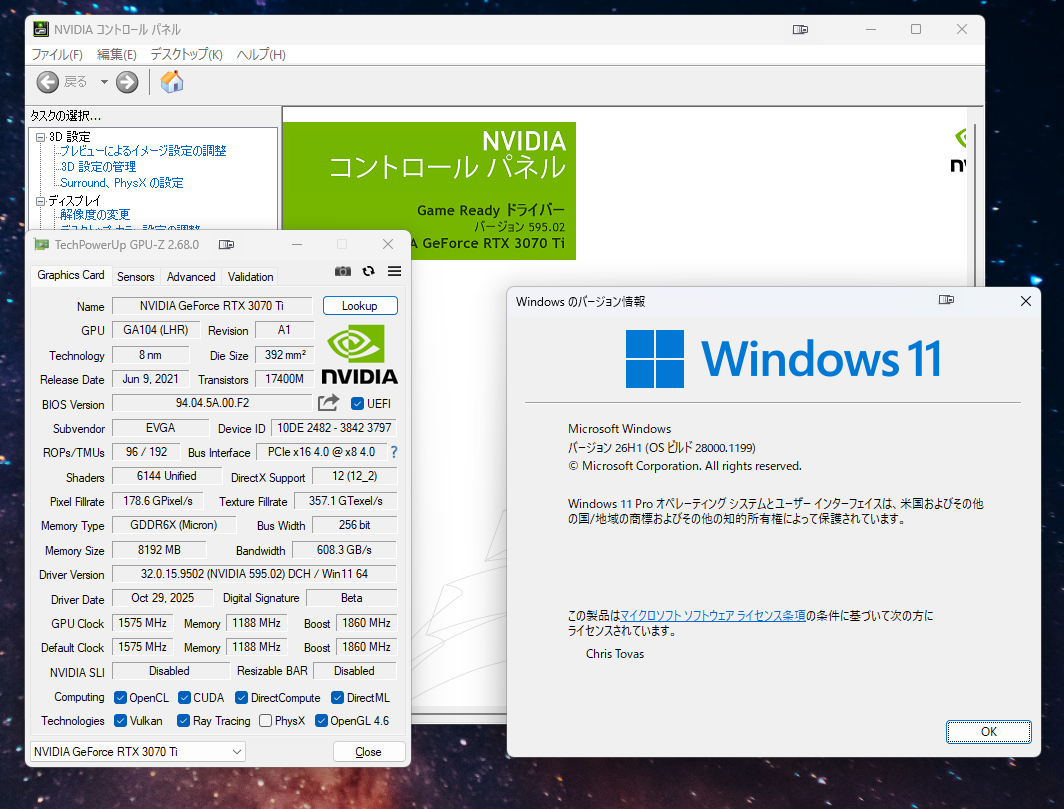Click the snap icon in NVIDIA Control Panel title bar

tap(801, 29)
